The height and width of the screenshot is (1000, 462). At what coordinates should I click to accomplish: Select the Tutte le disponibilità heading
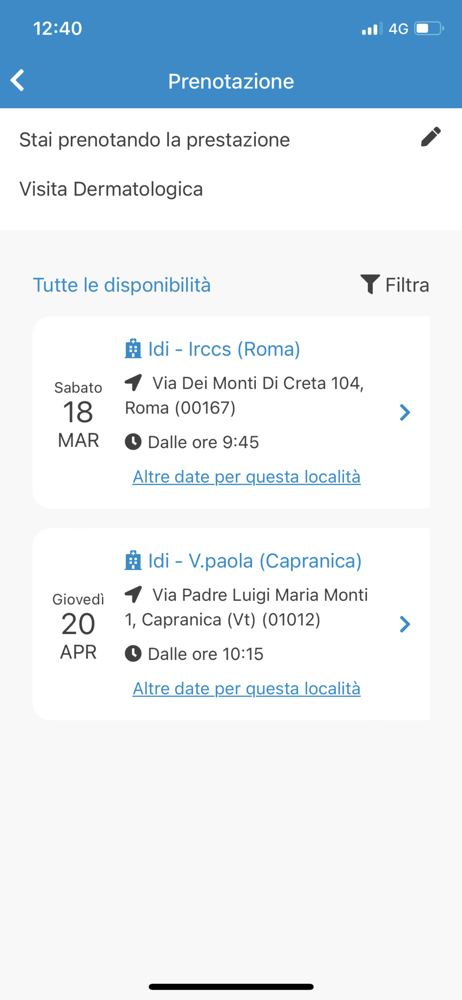[122, 285]
